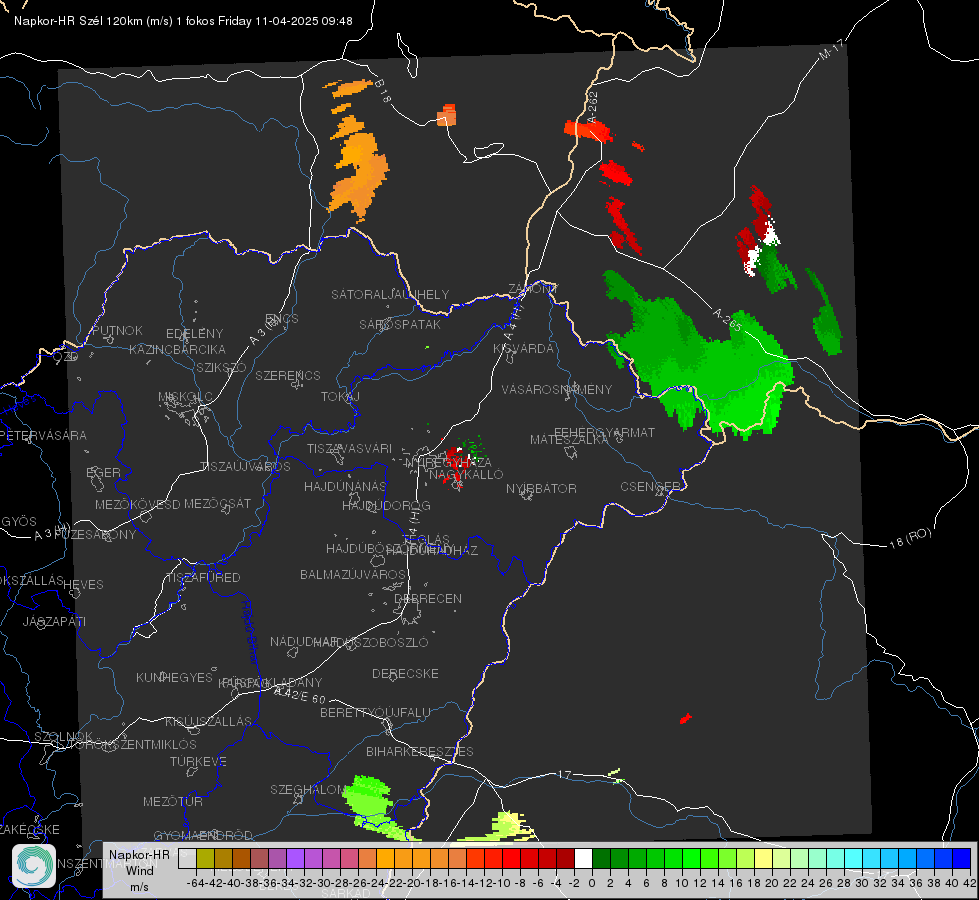The height and width of the screenshot is (900, 979).
Task: Select the A-265 road label
Action: (x=727, y=320)
